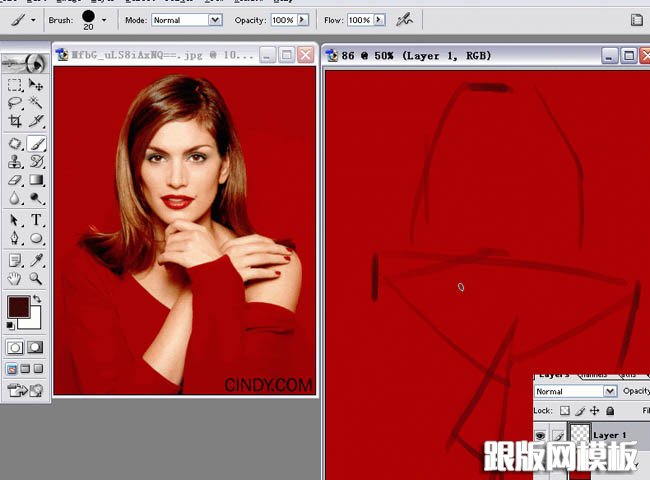This screenshot has width=650, height=480.
Task: Select Layer 1 thumbnail in Layers panel
Action: 580,435
